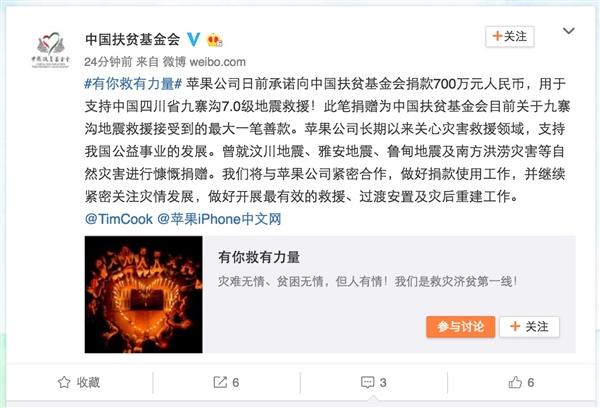The width and height of the screenshot is (600, 408).
Task: Click the repost share icon with 6
Action: [x=220, y=382]
